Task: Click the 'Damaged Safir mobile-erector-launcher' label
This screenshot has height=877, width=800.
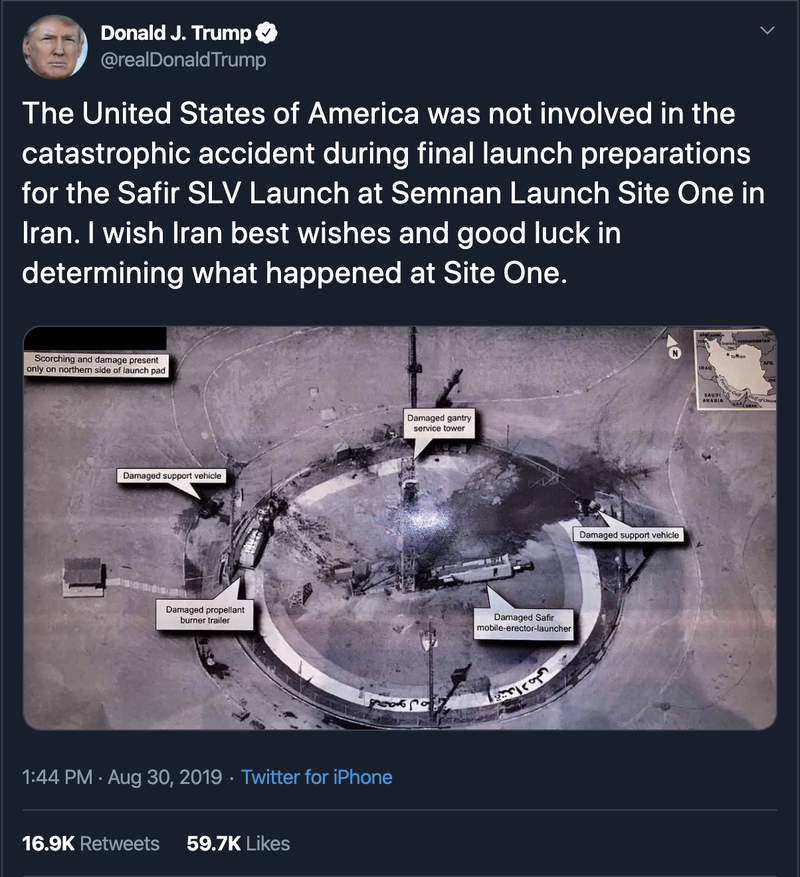Action: coord(524,623)
